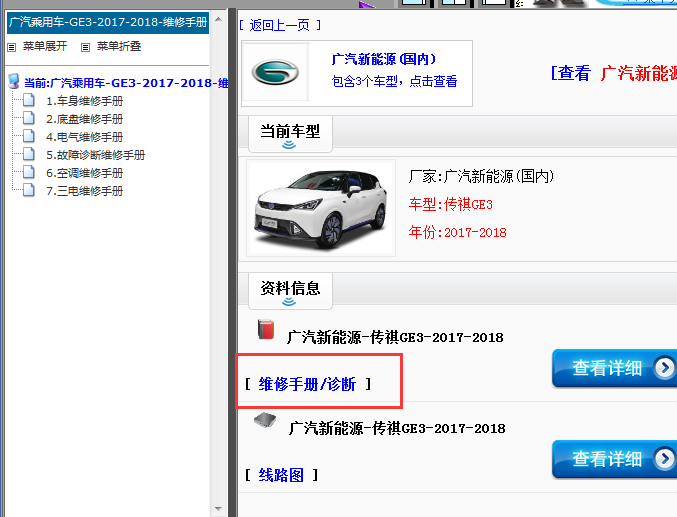Select the 当前车型 tab header
The height and width of the screenshot is (517, 677).
click(x=290, y=134)
